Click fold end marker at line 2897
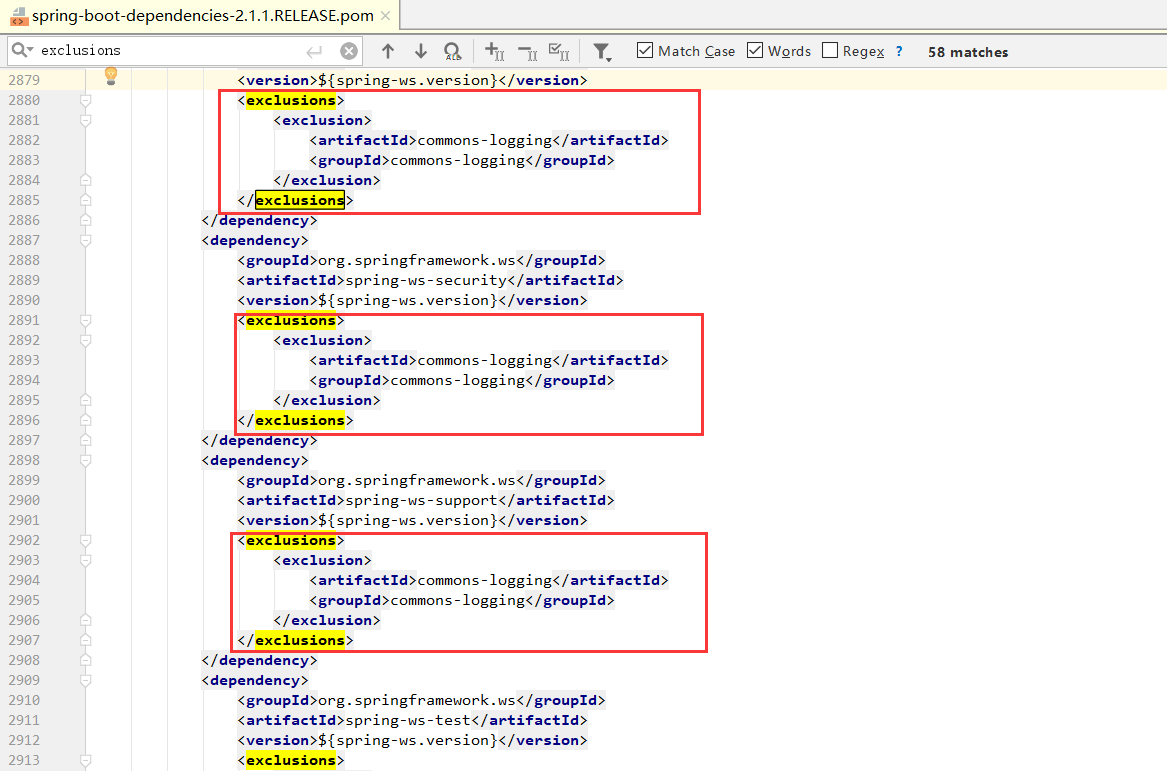Viewport: 1167px width, 771px height. point(86,441)
